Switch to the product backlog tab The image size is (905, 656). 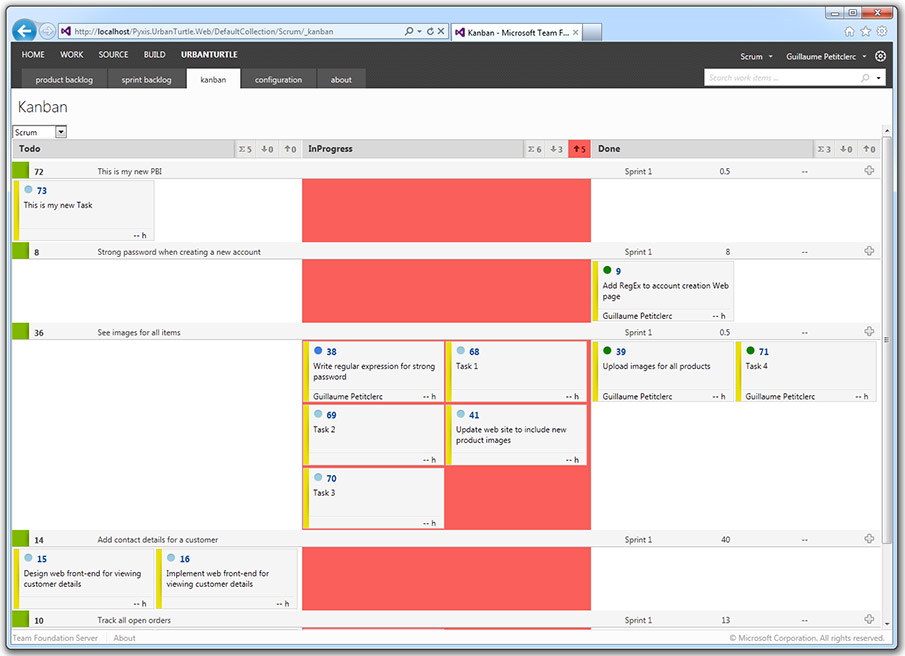[63, 79]
